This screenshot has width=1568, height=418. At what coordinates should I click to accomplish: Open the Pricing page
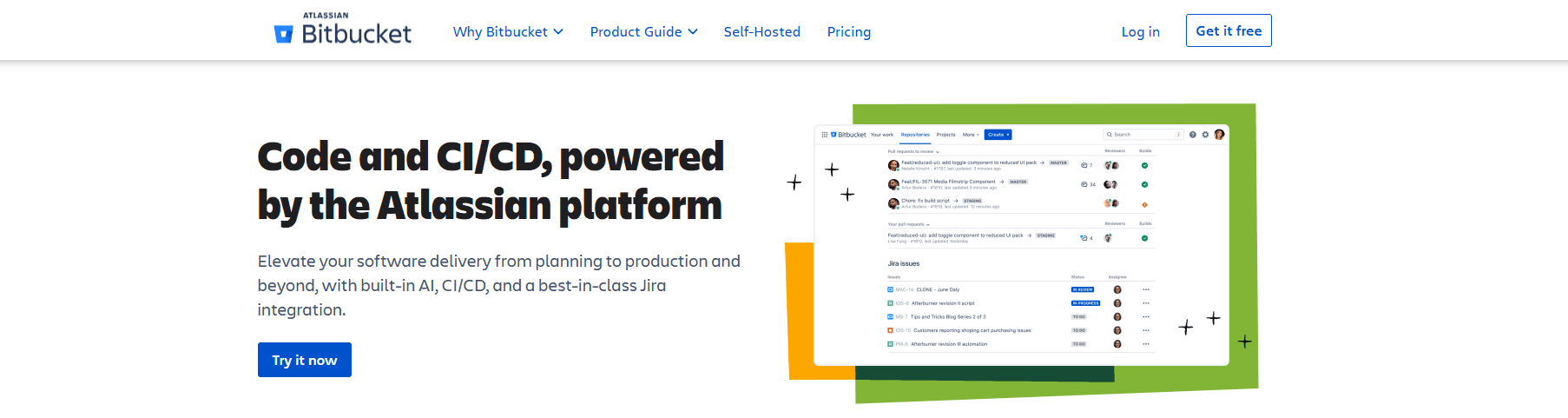pyautogui.click(x=849, y=32)
